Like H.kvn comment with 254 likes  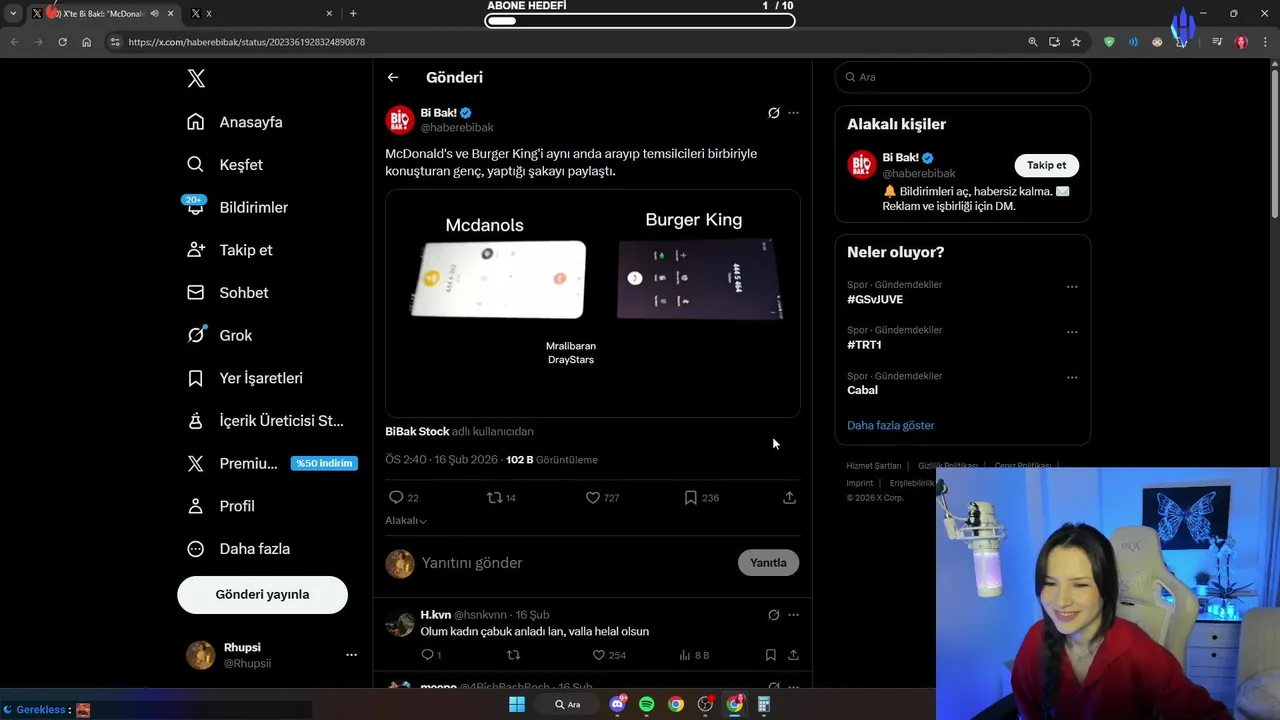pos(609,655)
